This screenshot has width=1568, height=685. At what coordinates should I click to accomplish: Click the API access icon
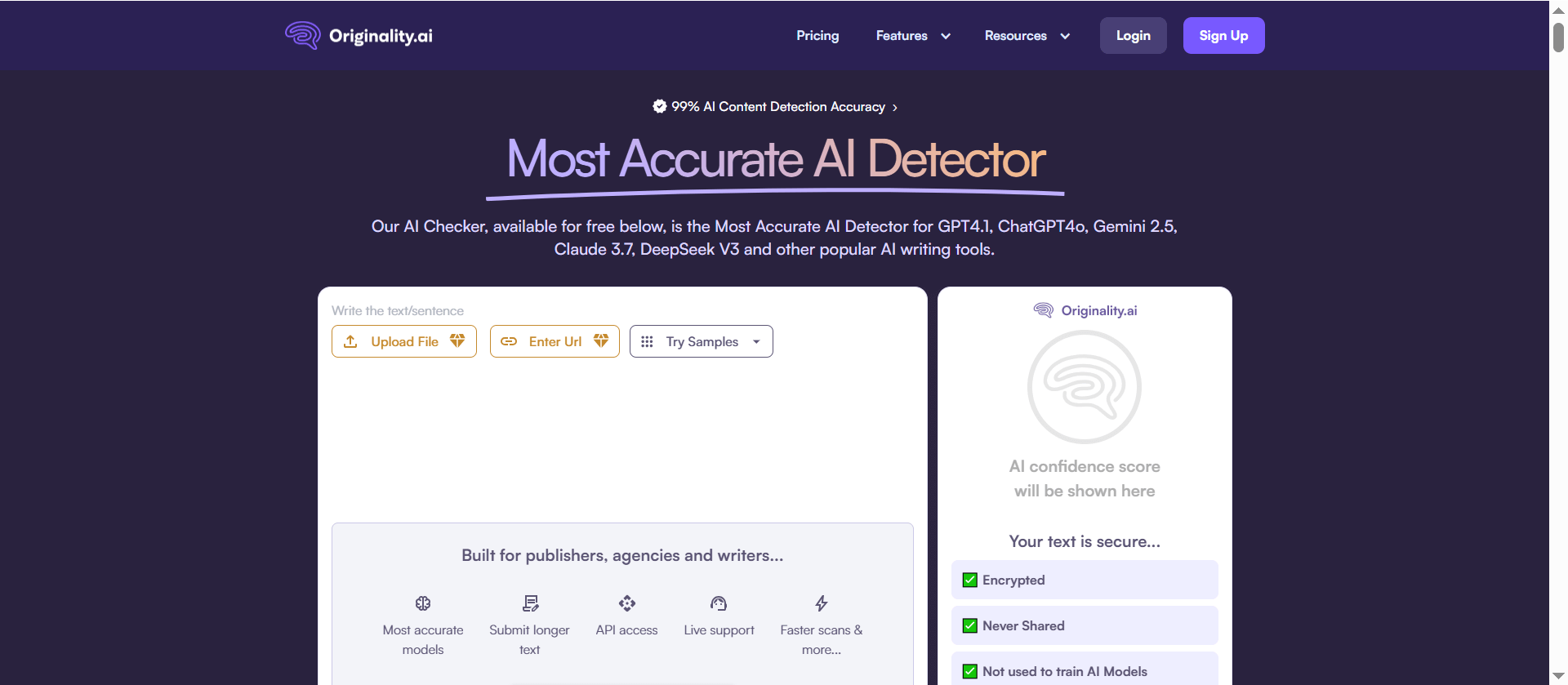626,603
